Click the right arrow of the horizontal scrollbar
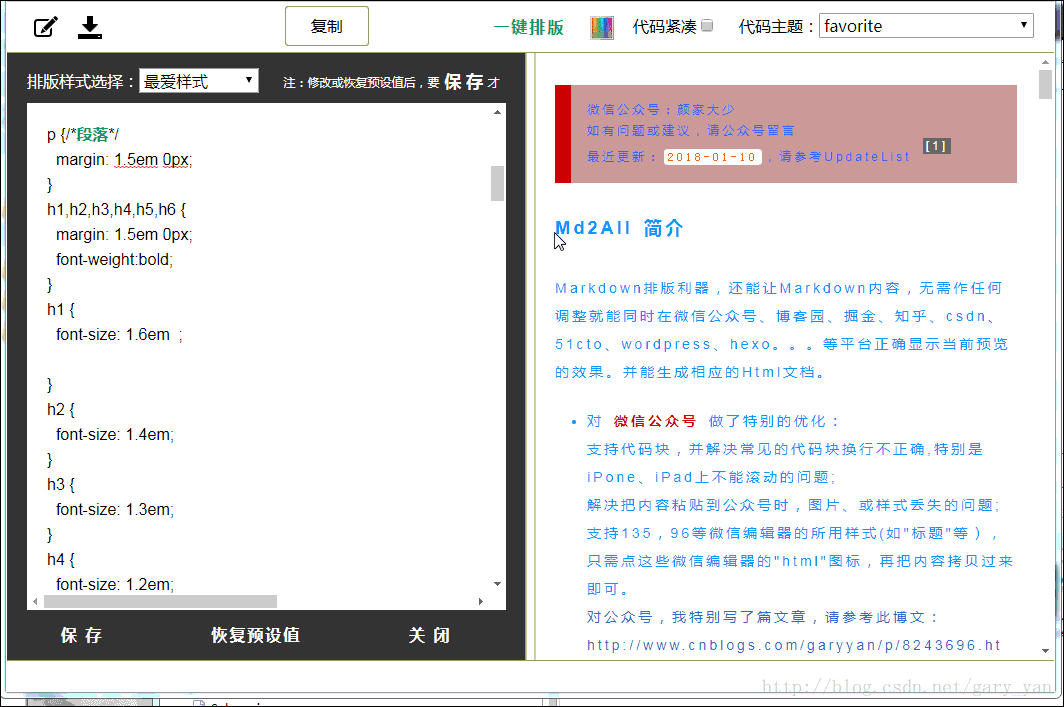The height and width of the screenshot is (707, 1064). click(480, 601)
